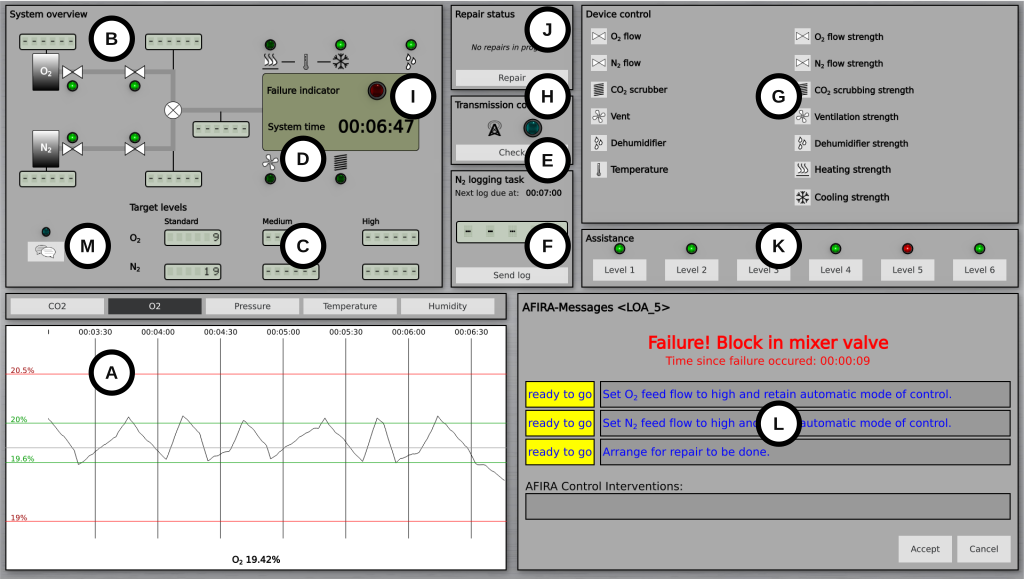Image resolution: width=1024 pixels, height=579 pixels.
Task: Click the Send log button
Action: click(511, 275)
